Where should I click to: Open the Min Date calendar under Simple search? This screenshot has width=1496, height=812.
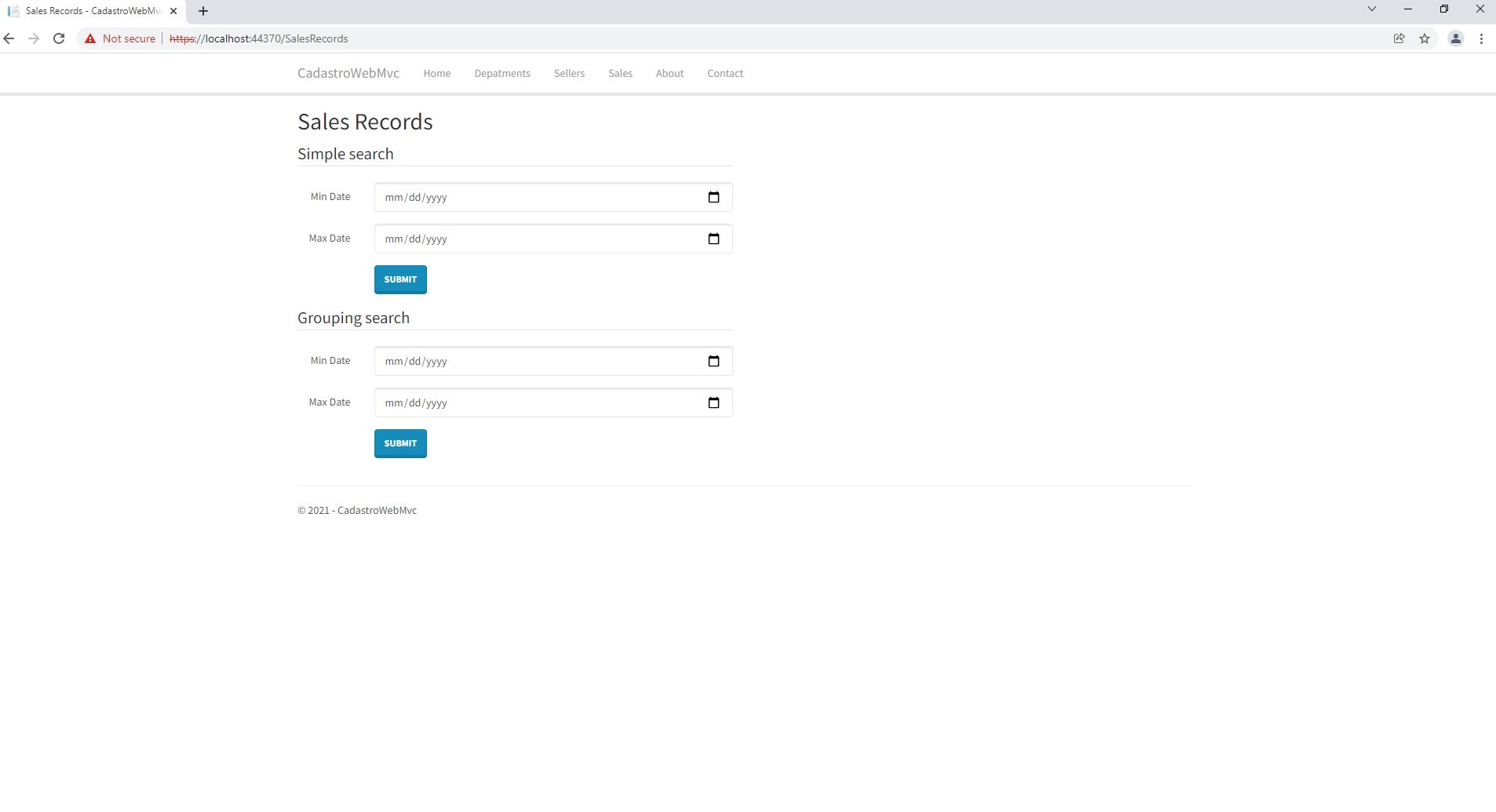pyautogui.click(x=713, y=197)
